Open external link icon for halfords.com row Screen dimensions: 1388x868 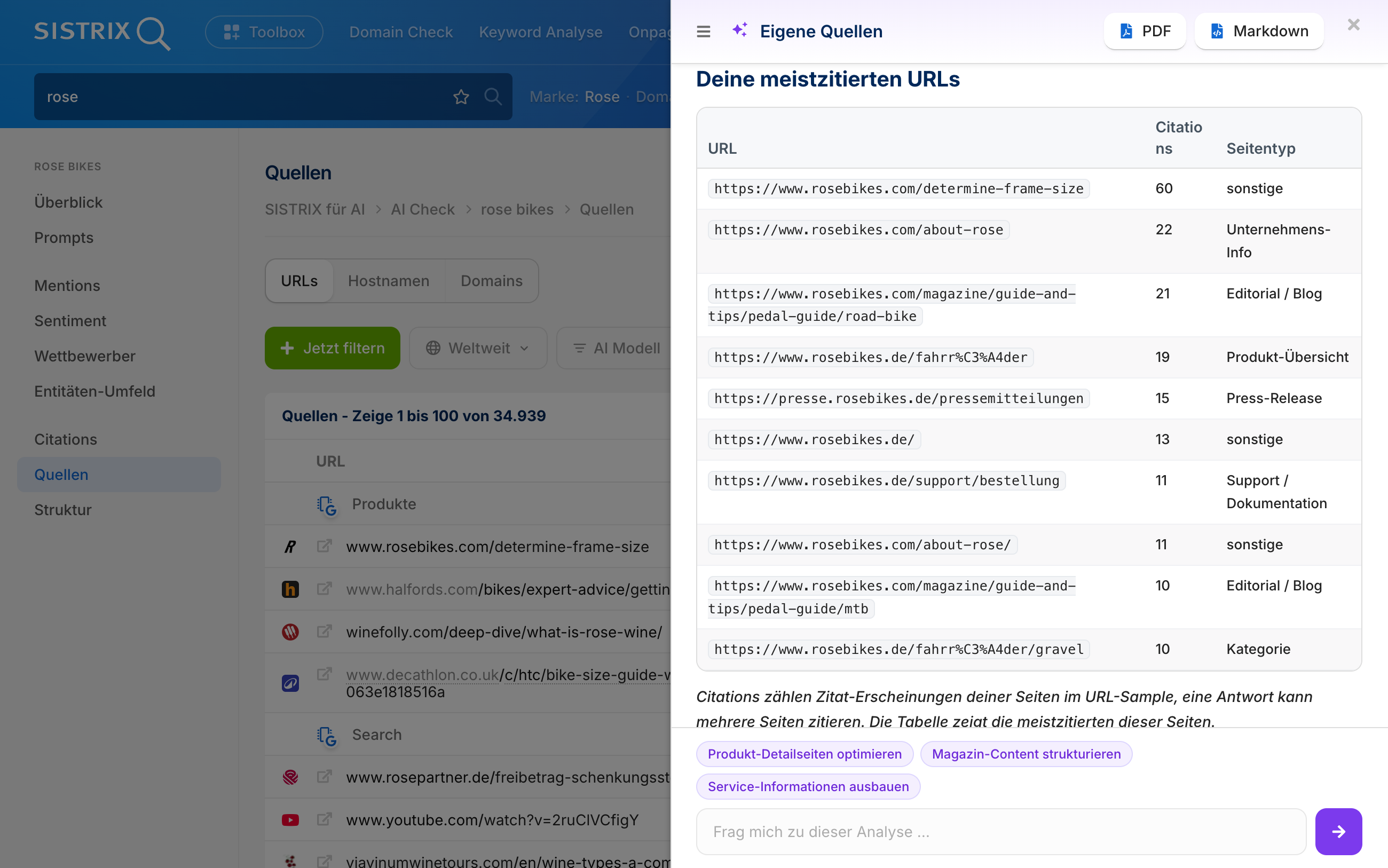(x=325, y=588)
